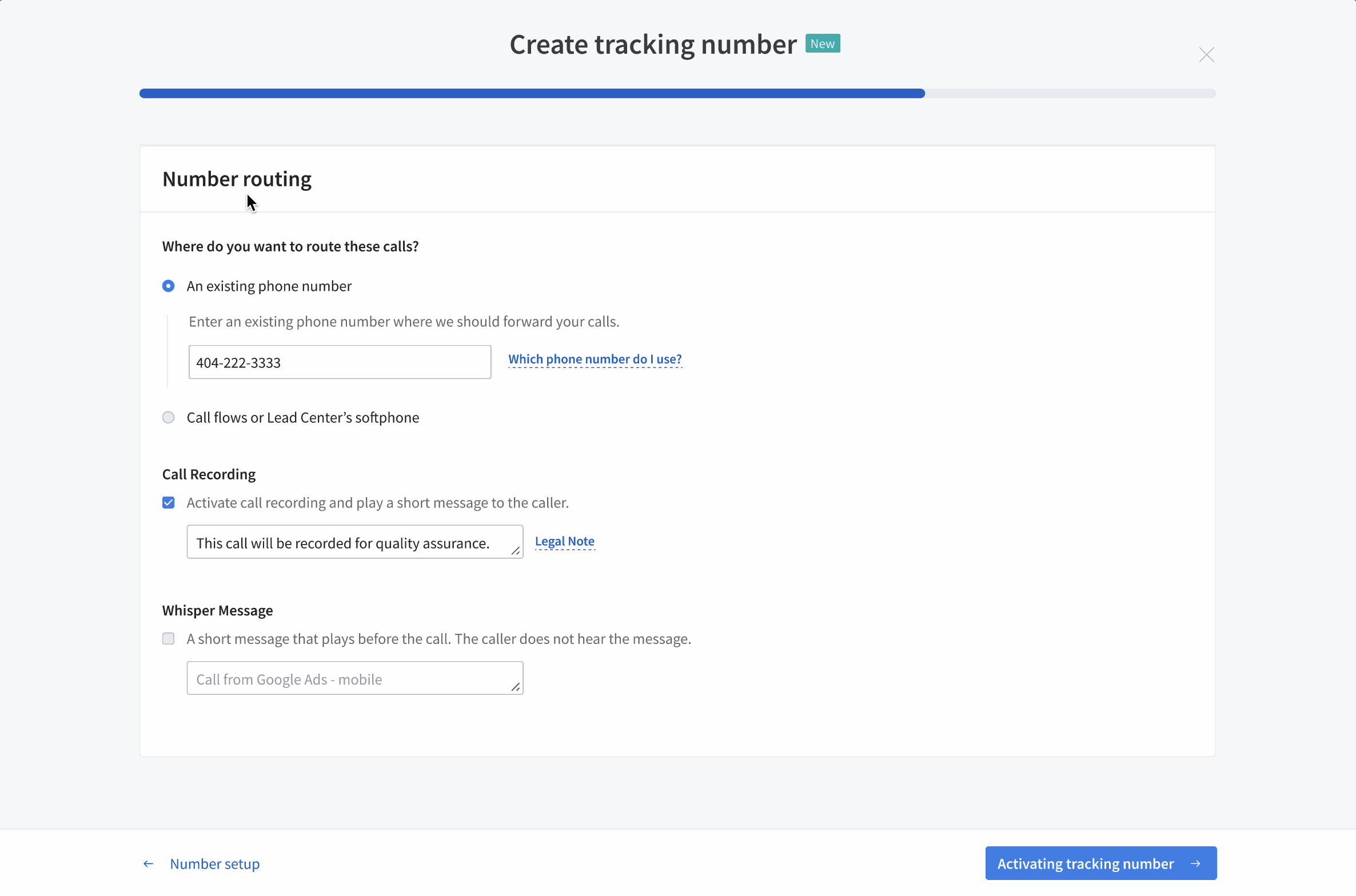Enable the Whisper Message checkbox
The width and height of the screenshot is (1356, 896).
[x=168, y=638]
